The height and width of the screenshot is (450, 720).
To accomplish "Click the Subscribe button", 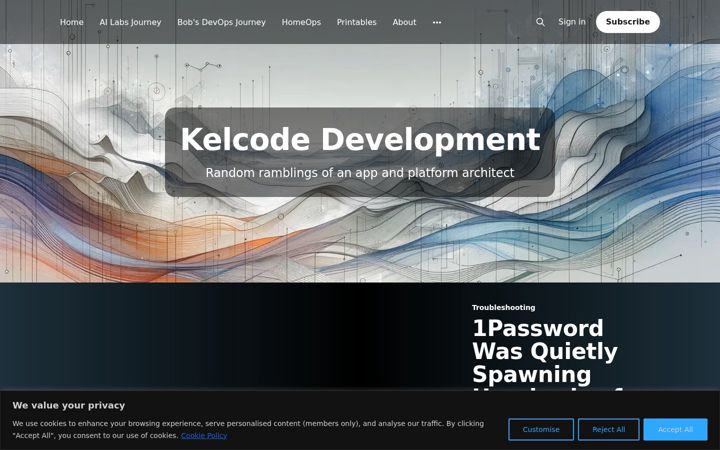I will [628, 22].
